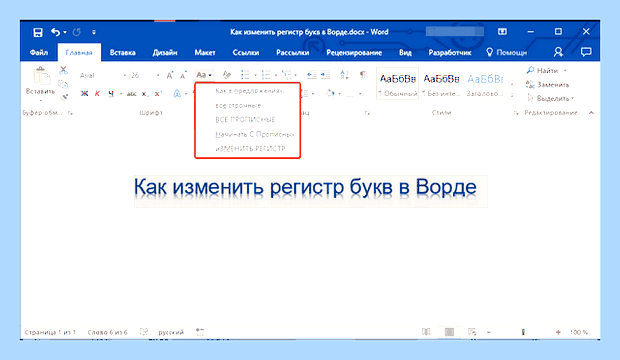
Task: Switch to the Рецензирование tab
Action: coord(354,53)
